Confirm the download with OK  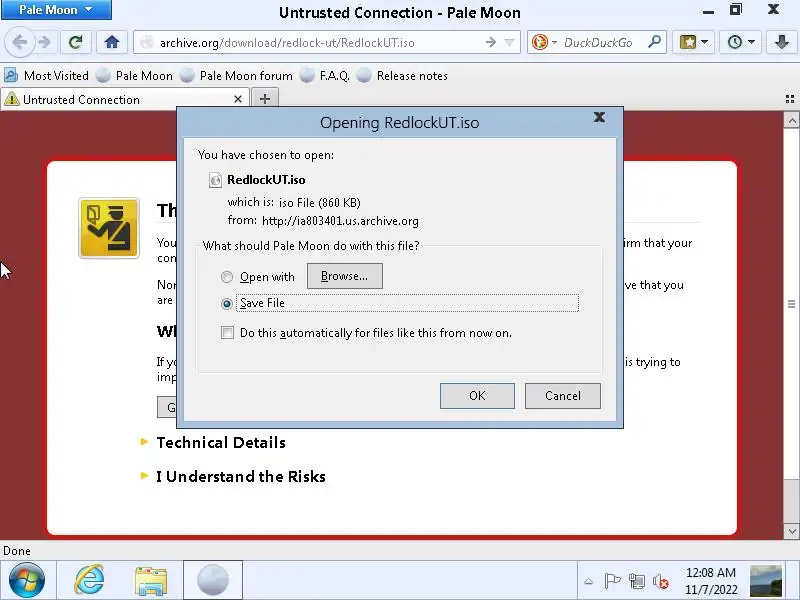point(477,396)
